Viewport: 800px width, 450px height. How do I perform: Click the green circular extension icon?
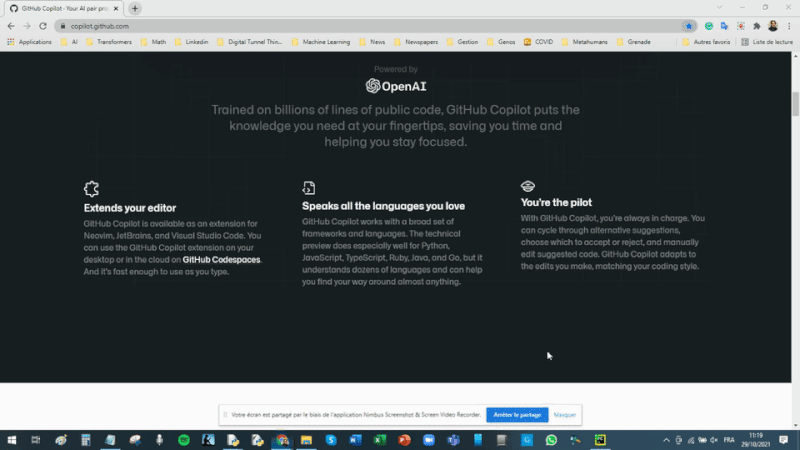click(x=709, y=26)
